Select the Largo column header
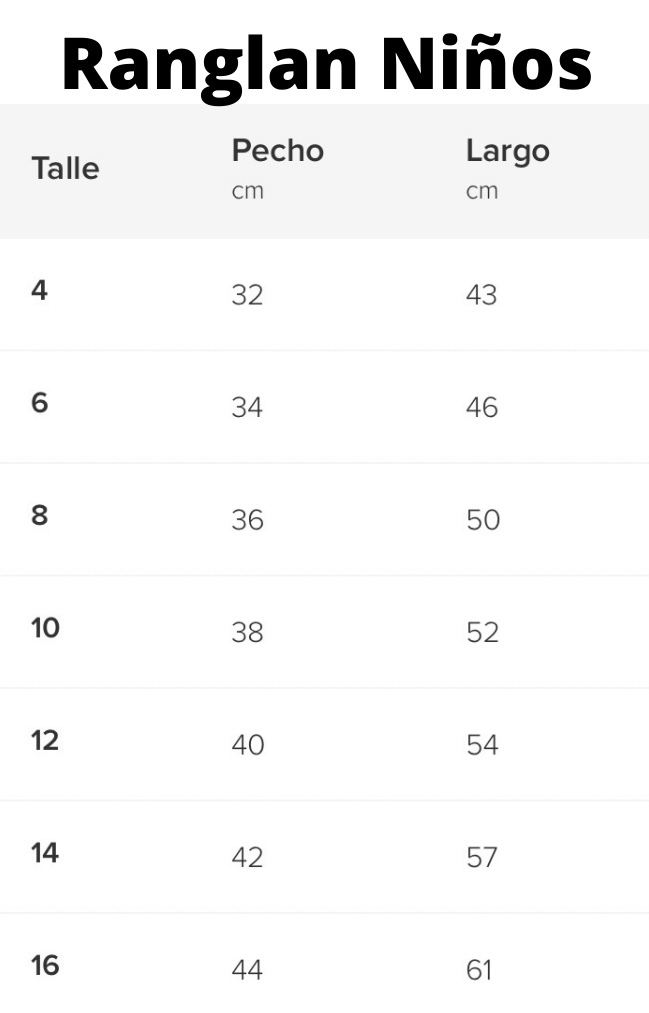 pos(508,152)
